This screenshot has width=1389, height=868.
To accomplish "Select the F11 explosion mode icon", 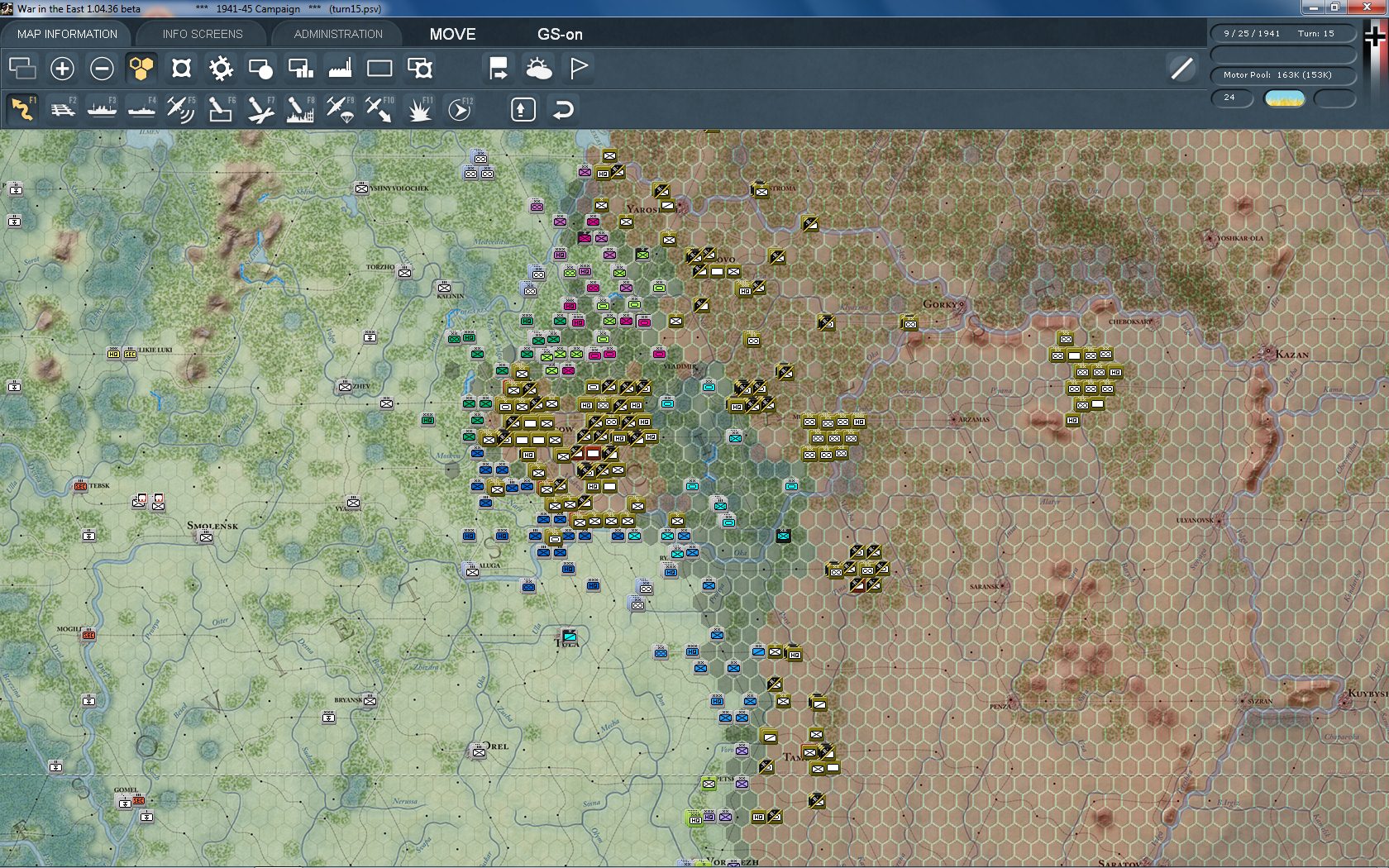I will 419,109.
